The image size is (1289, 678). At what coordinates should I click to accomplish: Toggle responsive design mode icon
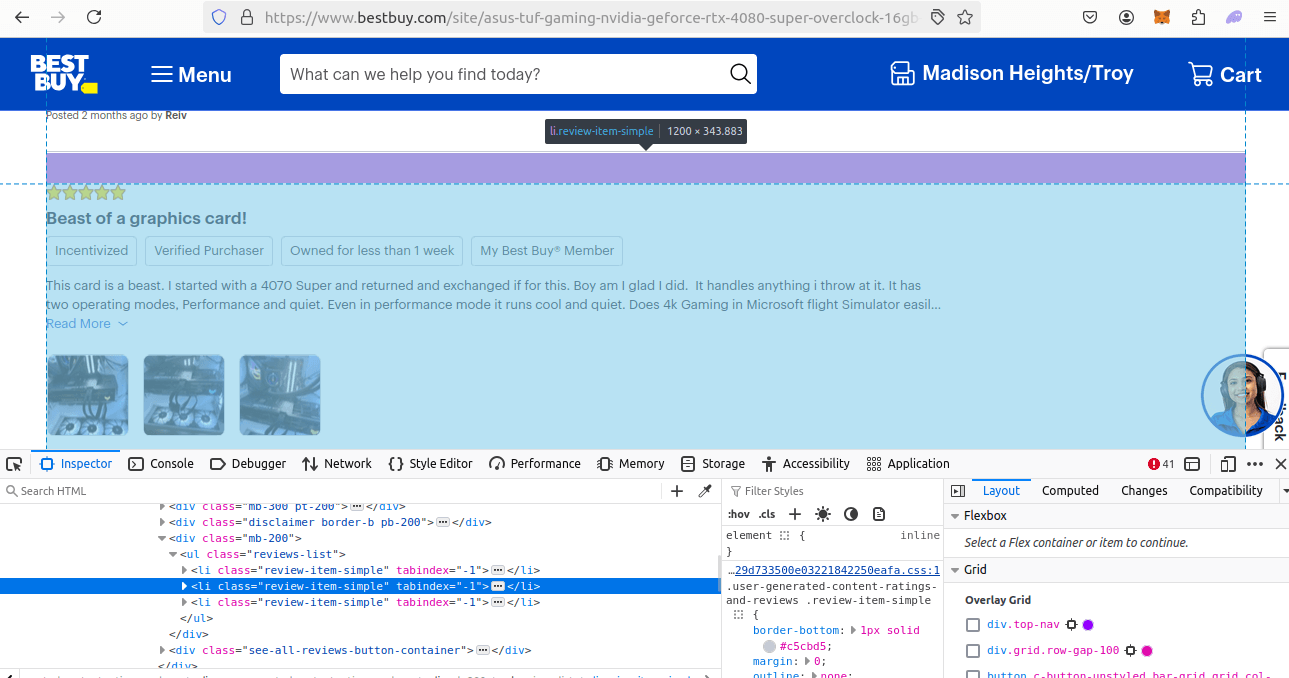click(1228, 464)
